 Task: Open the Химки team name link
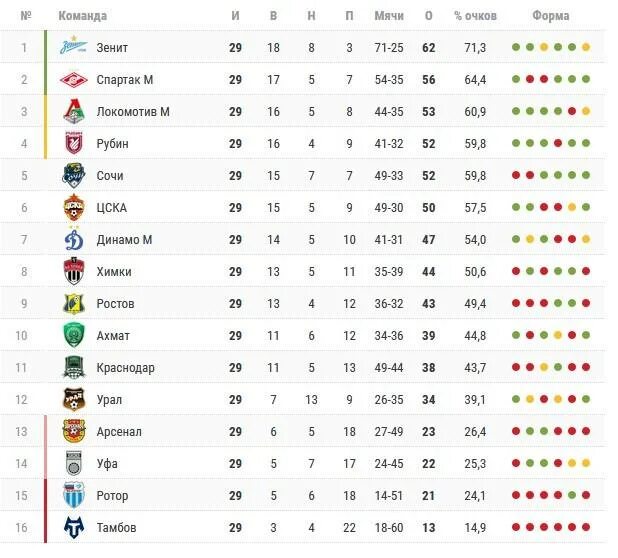114,272
